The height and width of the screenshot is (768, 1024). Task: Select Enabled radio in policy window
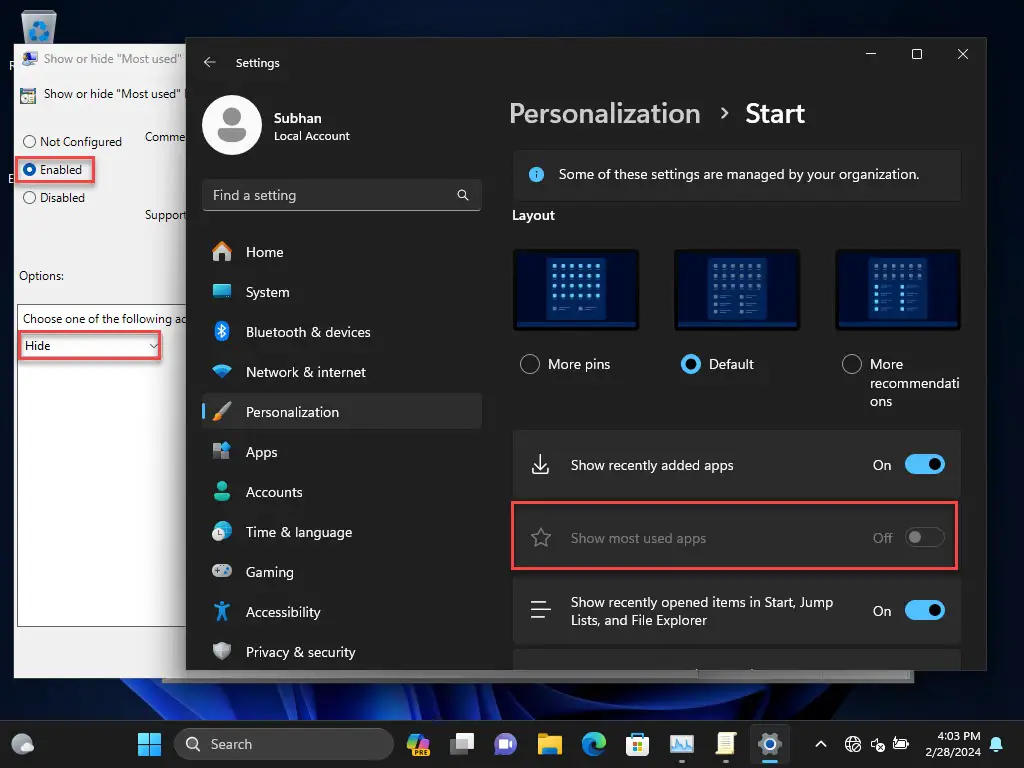29,170
